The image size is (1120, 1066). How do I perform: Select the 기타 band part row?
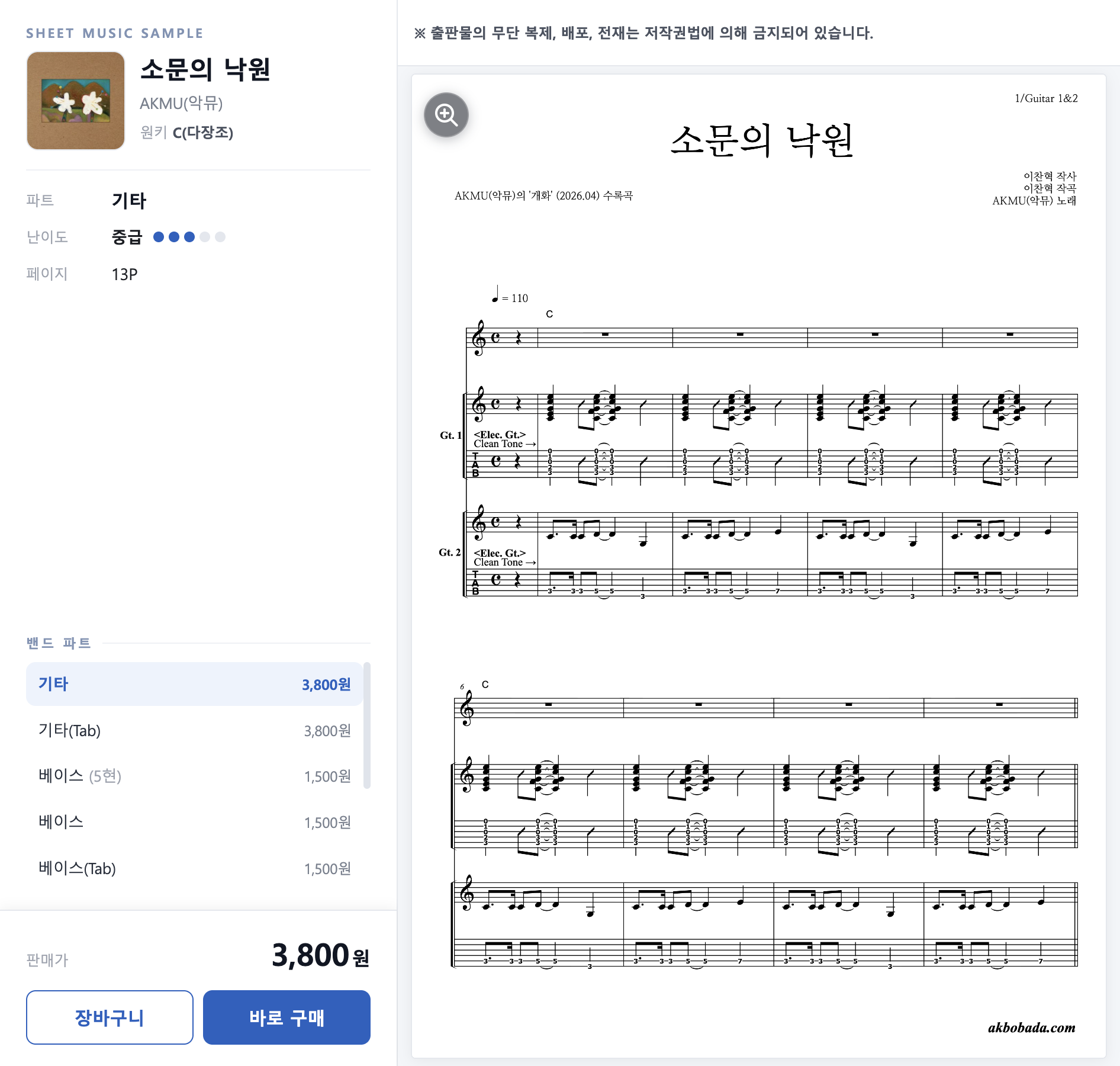pyautogui.click(x=194, y=684)
